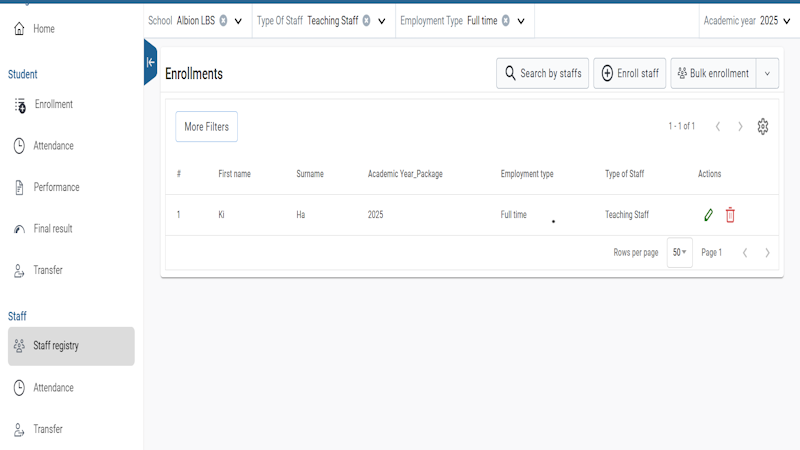
Task: Open Bulk enrollment options arrow
Action: coord(767,73)
